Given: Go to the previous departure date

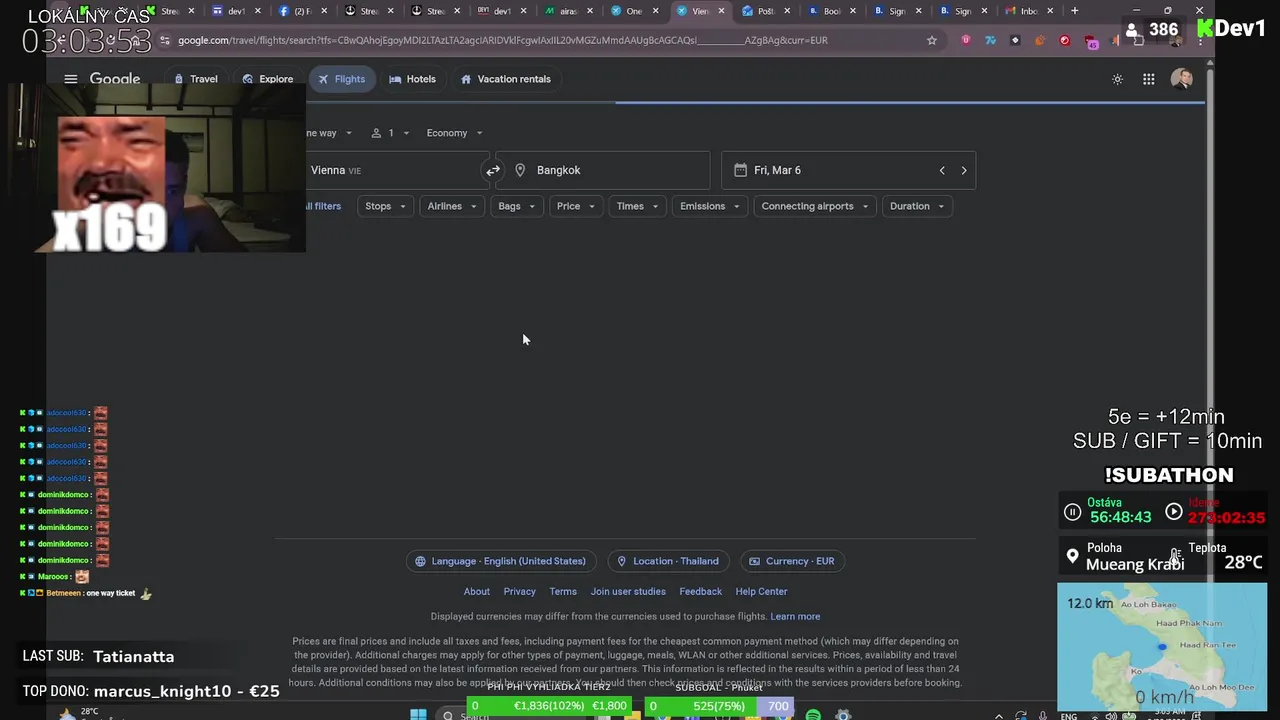Looking at the screenshot, I should (x=941, y=170).
